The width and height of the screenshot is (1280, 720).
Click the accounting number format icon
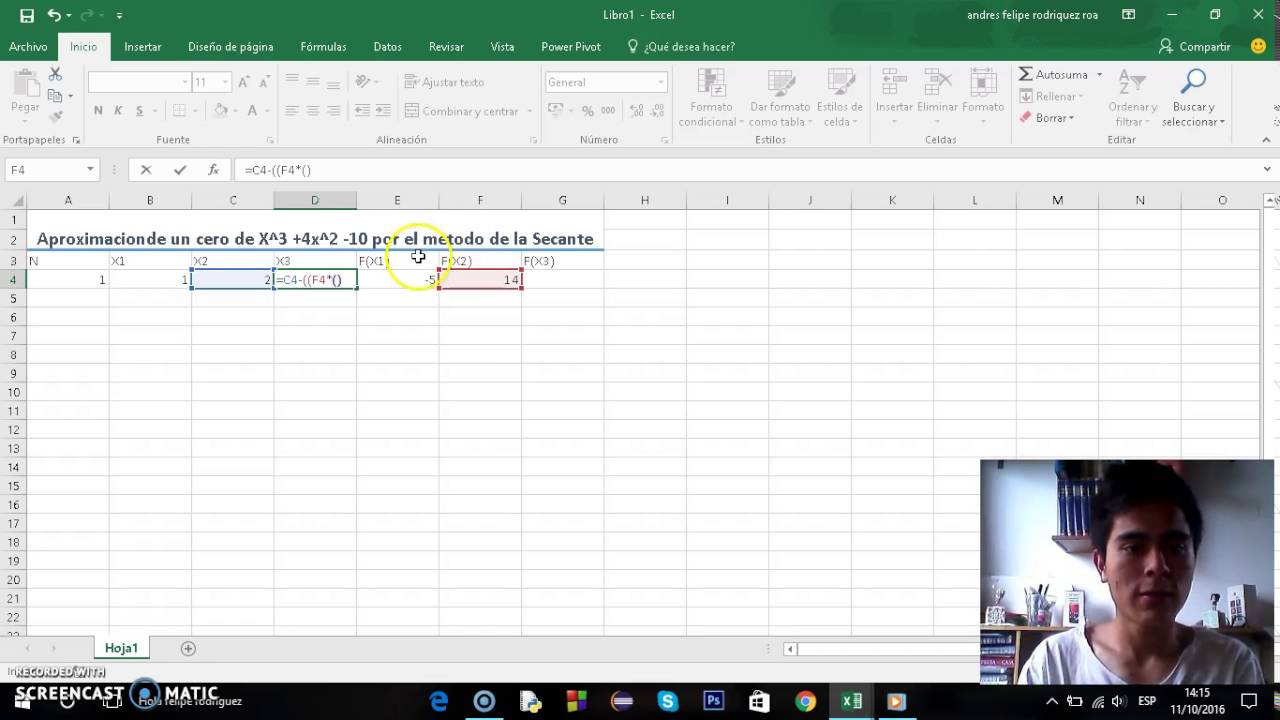click(x=556, y=111)
